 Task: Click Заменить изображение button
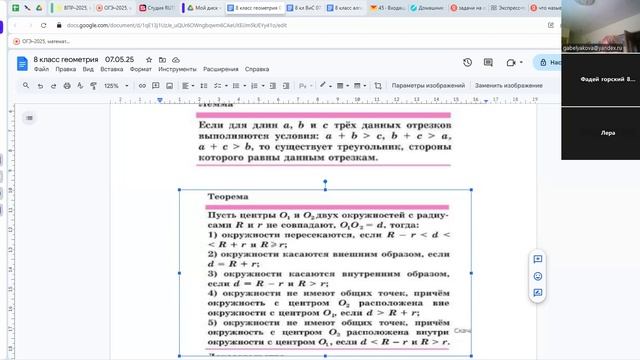click(x=509, y=86)
